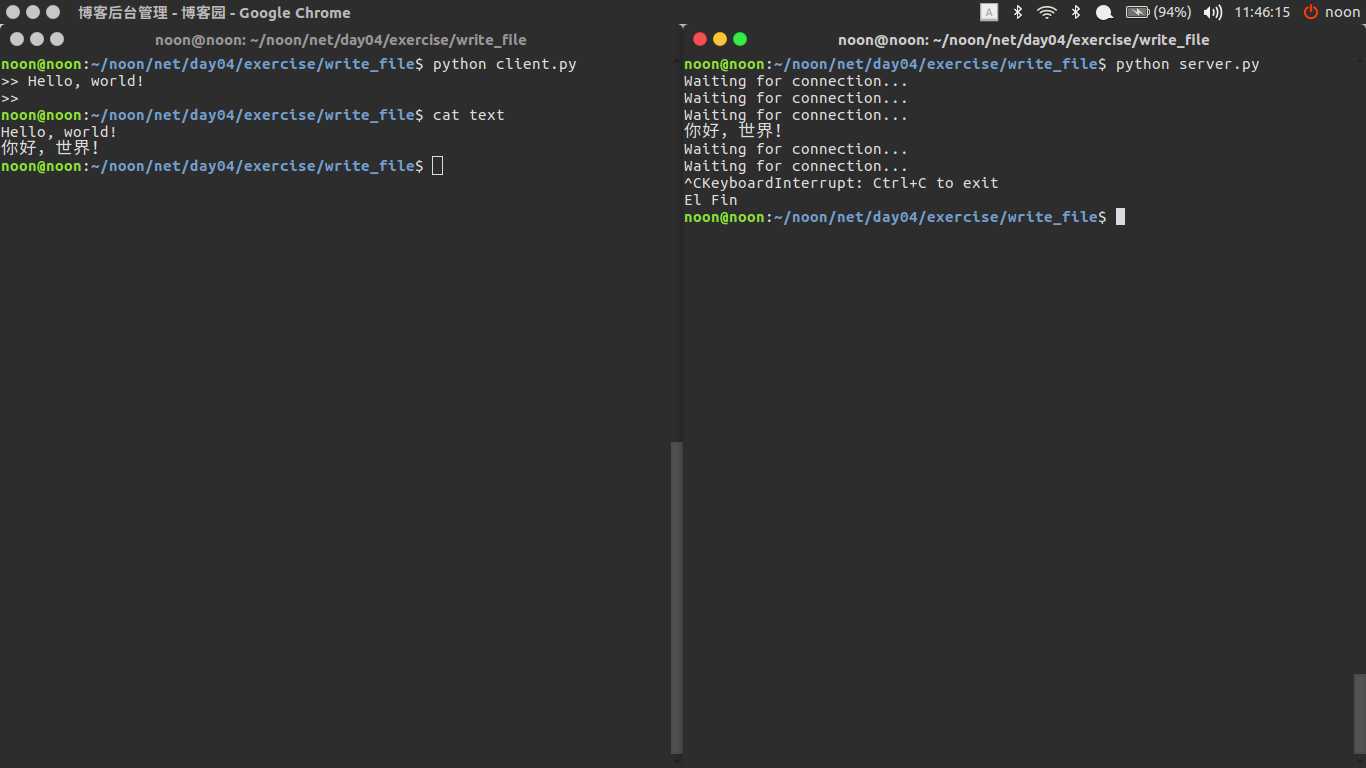Click the 'El Fin' output line
Viewport: 1366px width, 768px height.
(711, 200)
